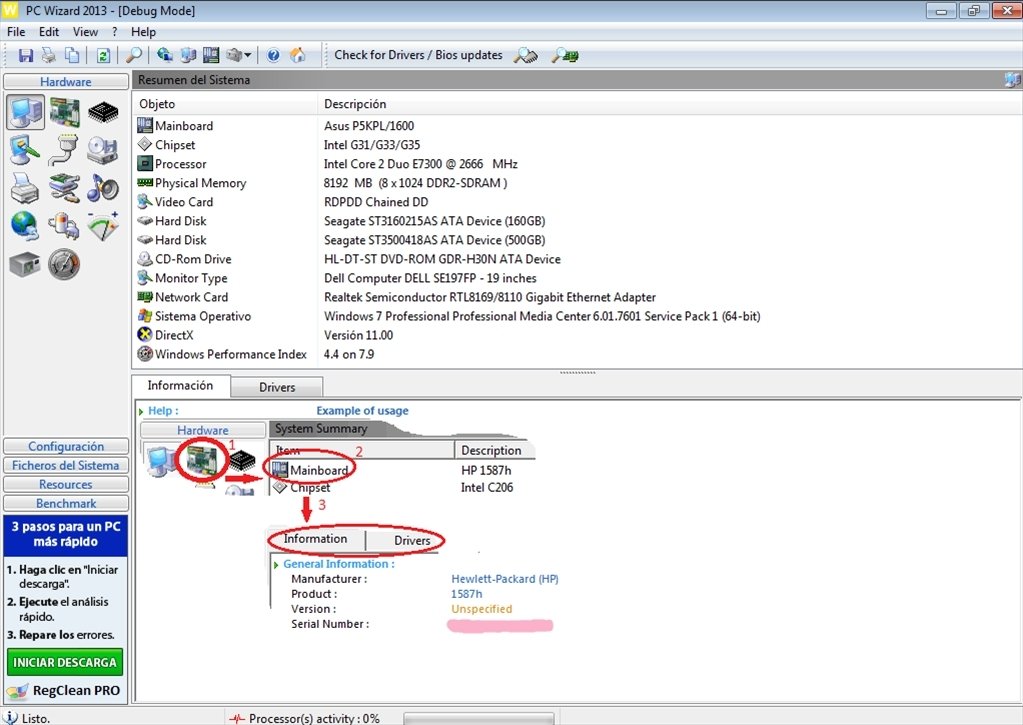Click the Descripción column header
The image size is (1023, 725).
pos(670,104)
